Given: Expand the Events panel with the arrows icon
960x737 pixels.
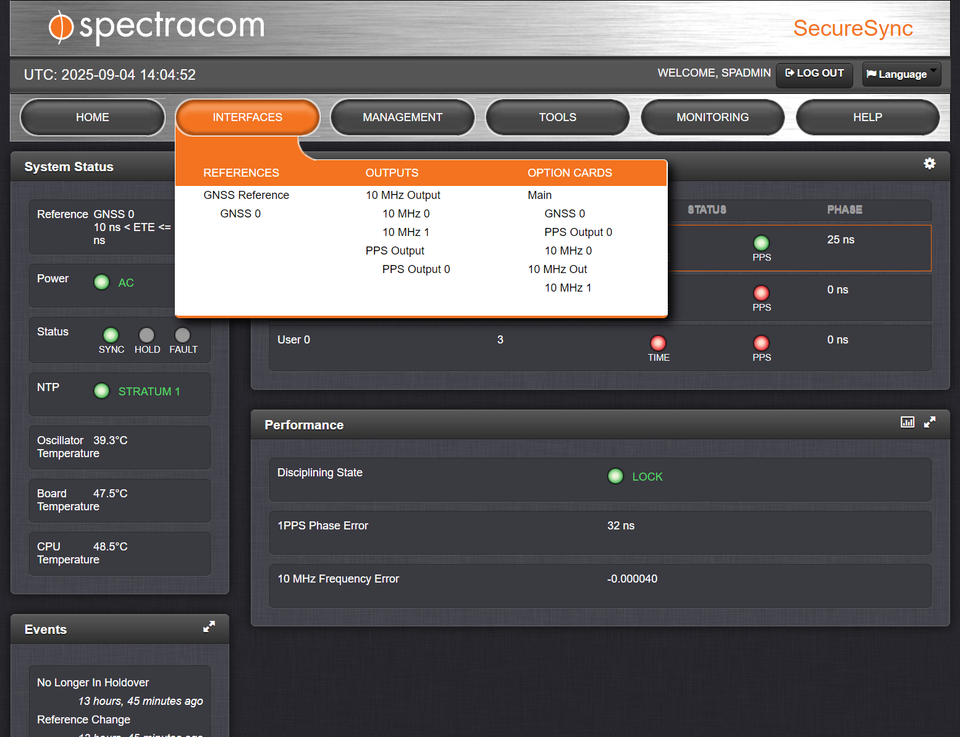Looking at the screenshot, I should point(209,626).
